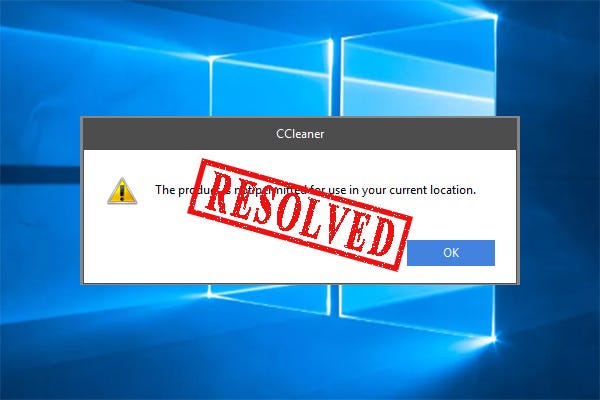Click the desktop wallpaper right of the dialog
The width and height of the screenshot is (600, 400).
pyautogui.click(x=560, y=199)
